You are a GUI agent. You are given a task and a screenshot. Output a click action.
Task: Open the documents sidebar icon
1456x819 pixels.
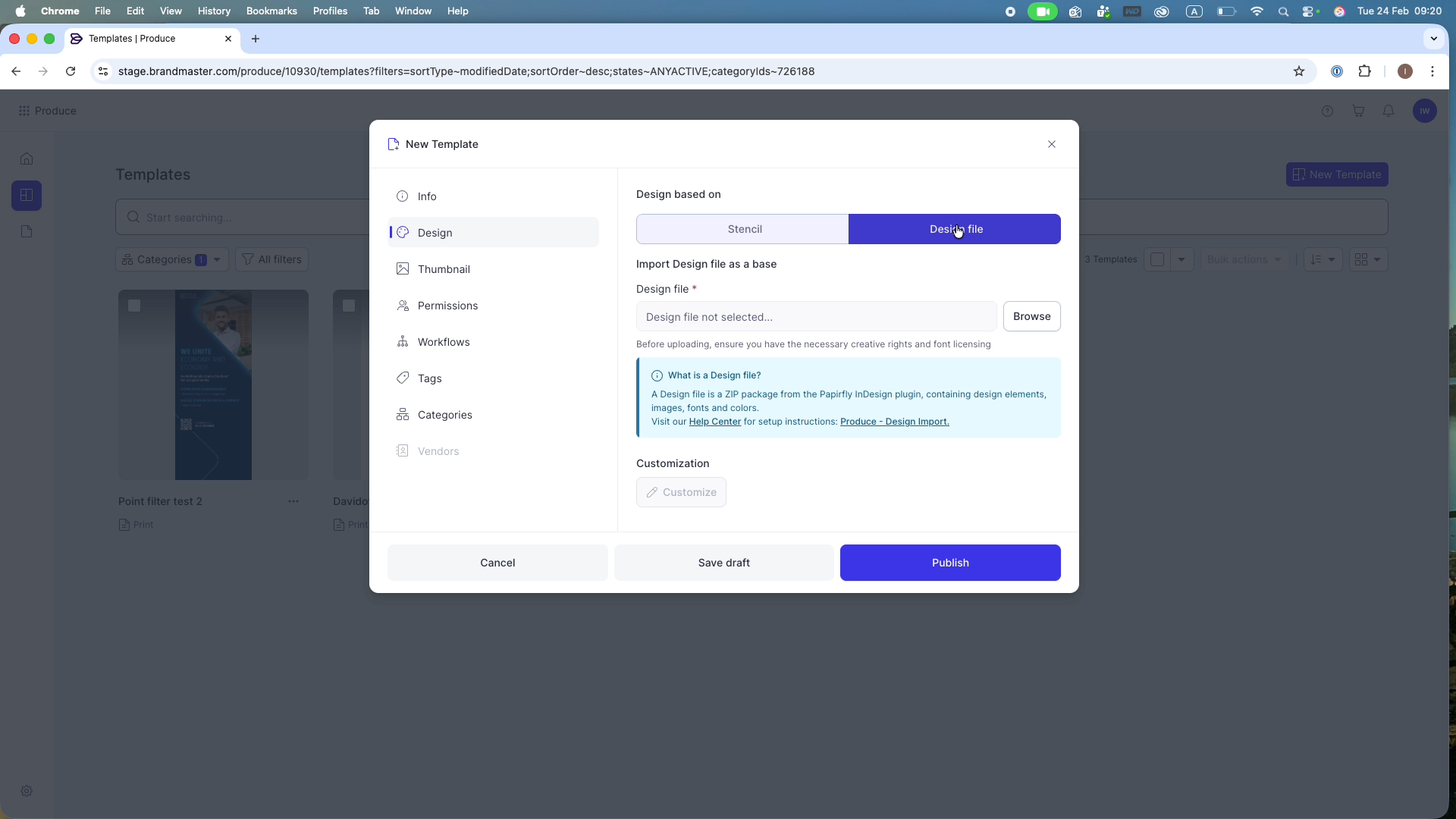pos(27,232)
